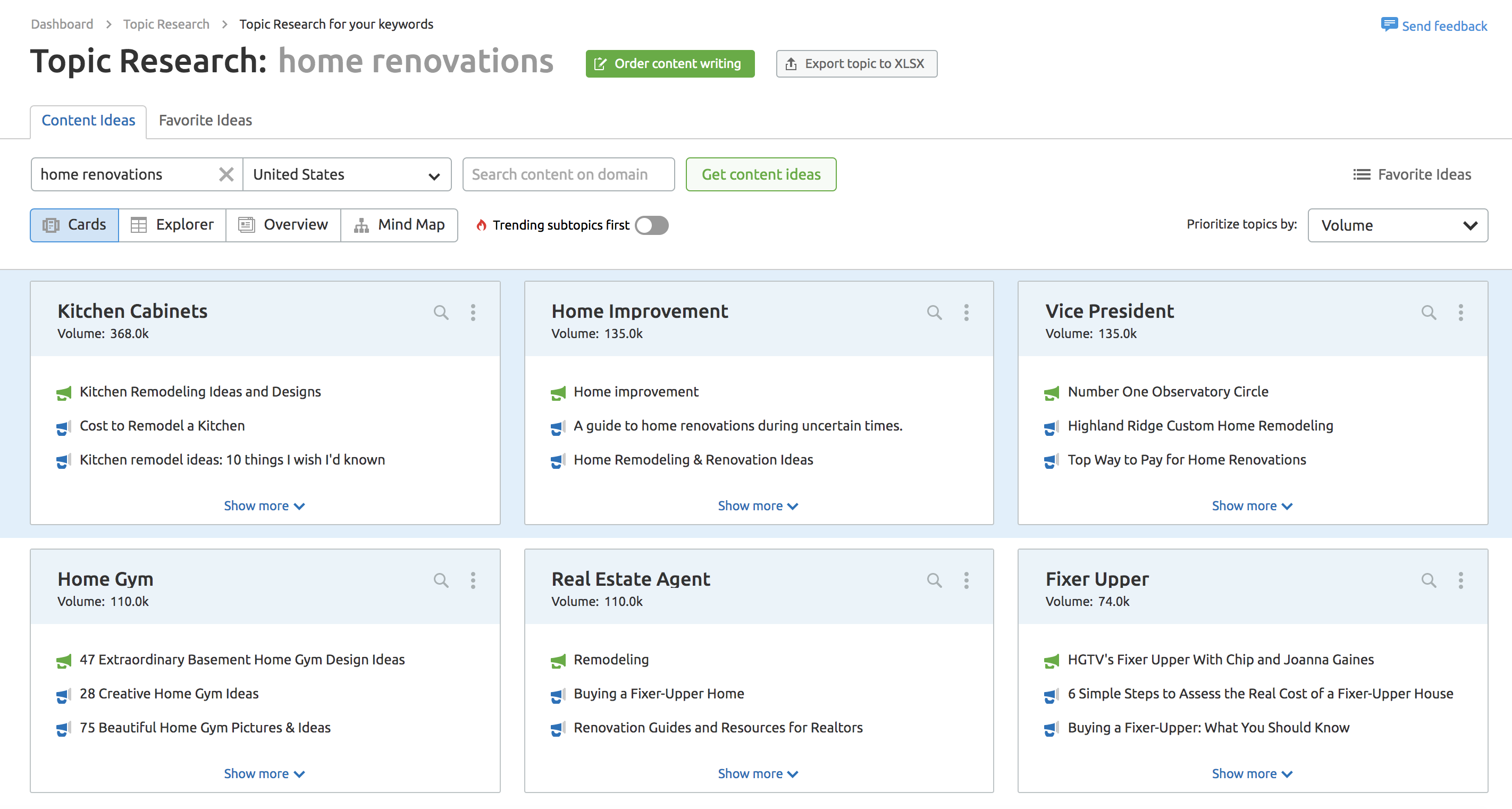
Task: Click Send feedback link text
Action: point(1444,26)
